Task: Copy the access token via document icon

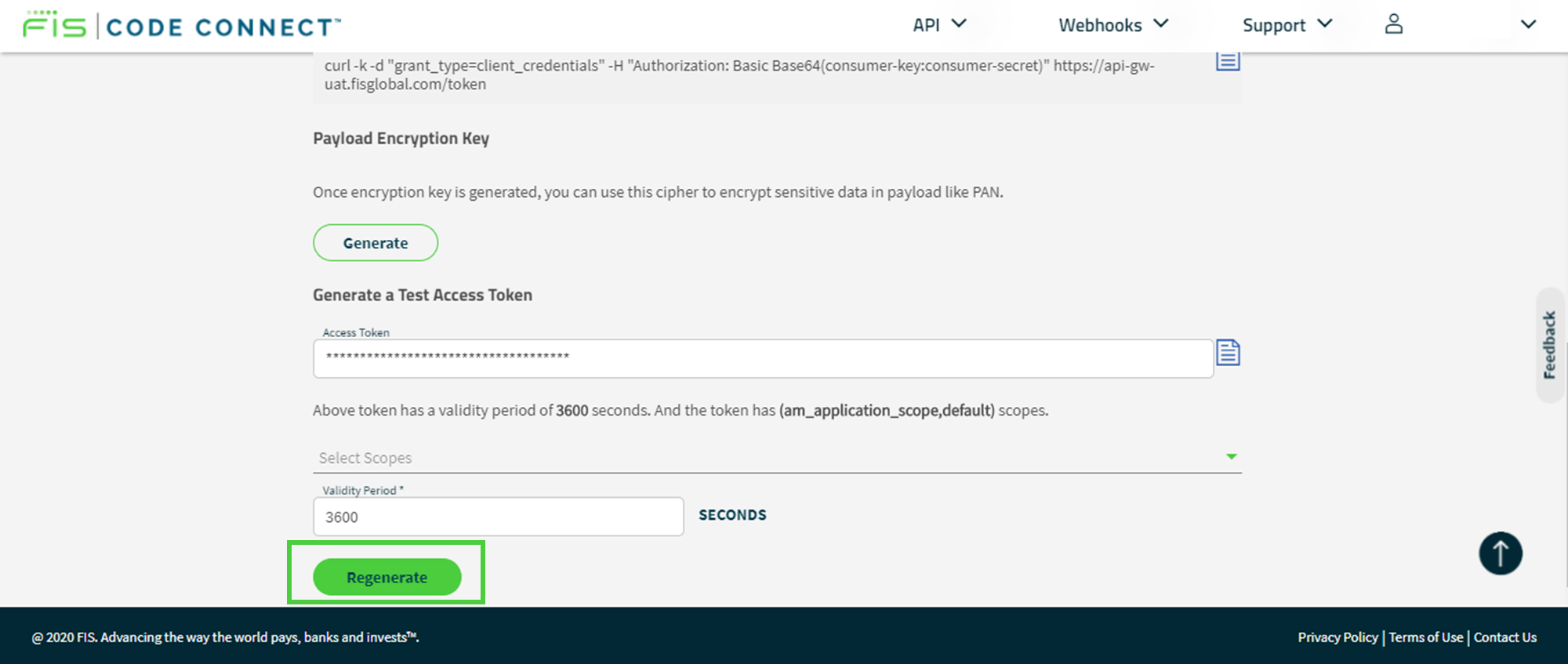Action: click(1228, 353)
